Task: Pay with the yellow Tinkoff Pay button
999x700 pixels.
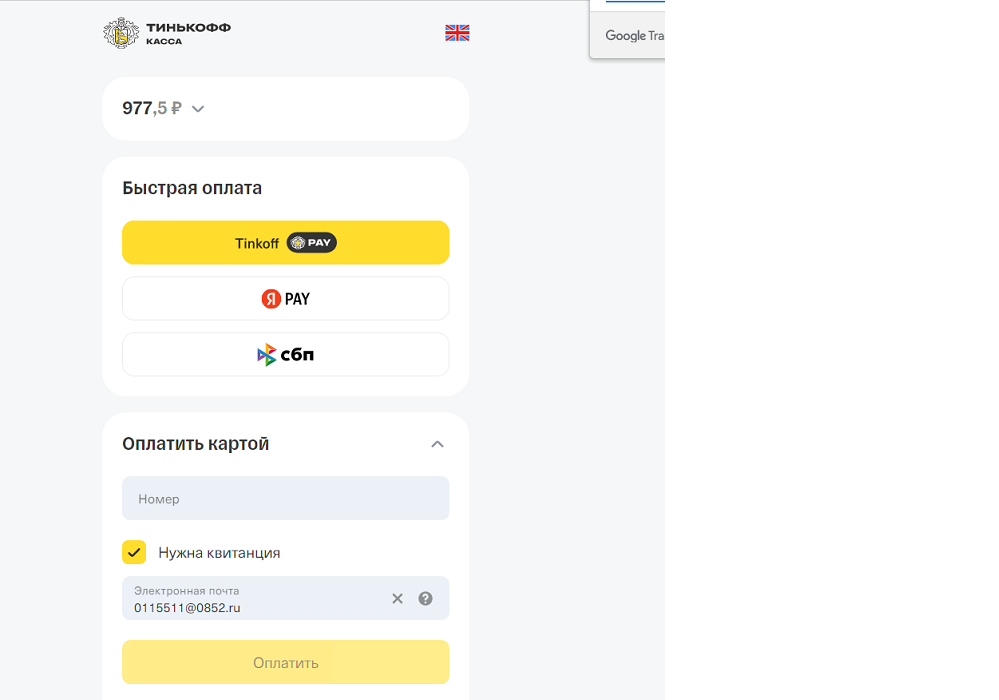Action: pos(285,243)
